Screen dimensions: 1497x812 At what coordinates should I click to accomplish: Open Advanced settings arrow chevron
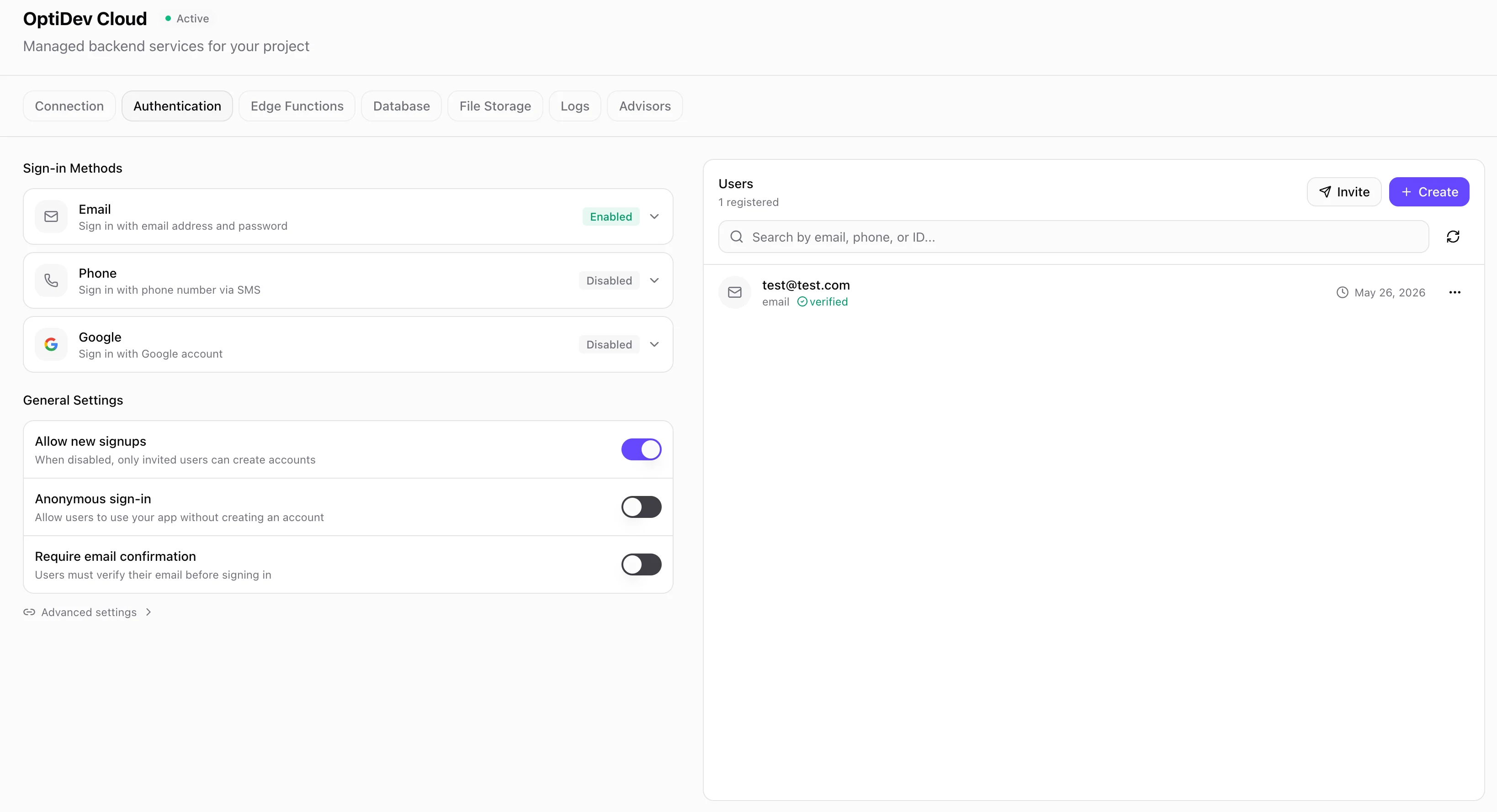pyautogui.click(x=148, y=612)
